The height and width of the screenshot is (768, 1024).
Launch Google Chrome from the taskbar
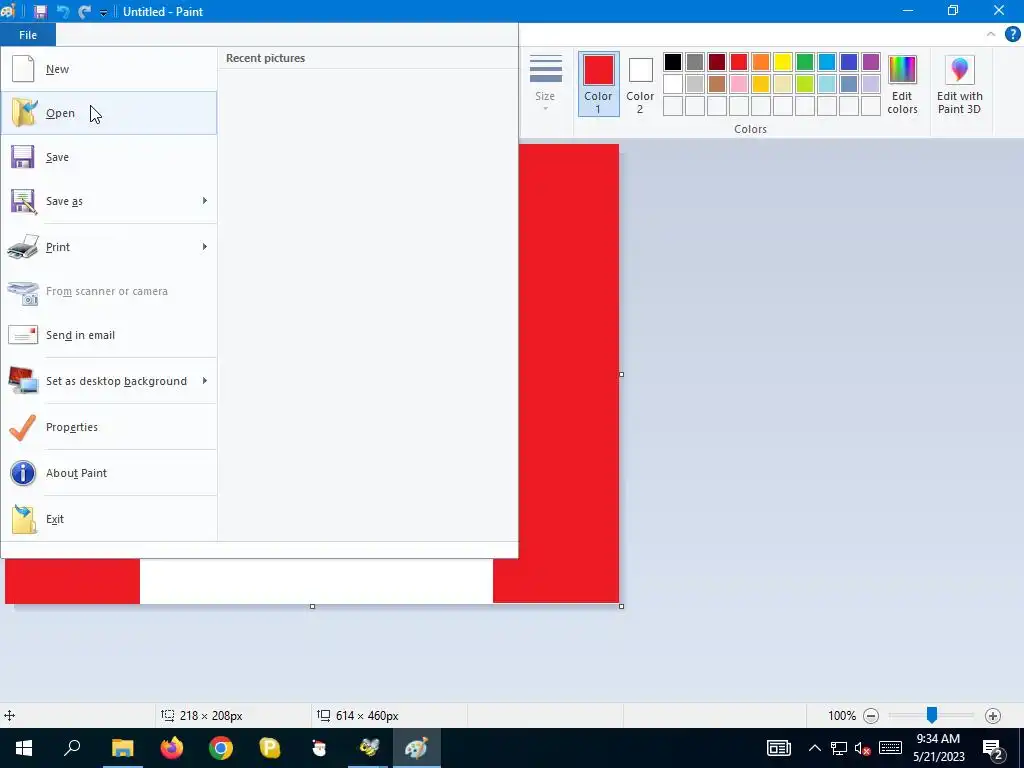click(221, 748)
